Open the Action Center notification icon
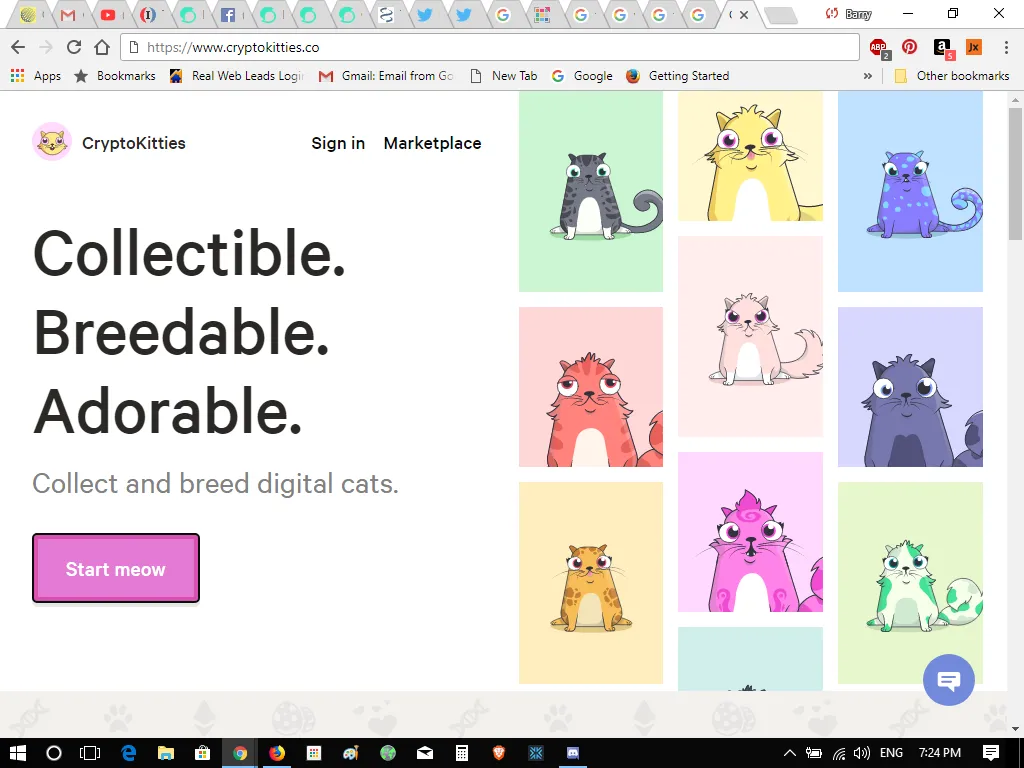The height and width of the screenshot is (768, 1024). click(x=991, y=753)
